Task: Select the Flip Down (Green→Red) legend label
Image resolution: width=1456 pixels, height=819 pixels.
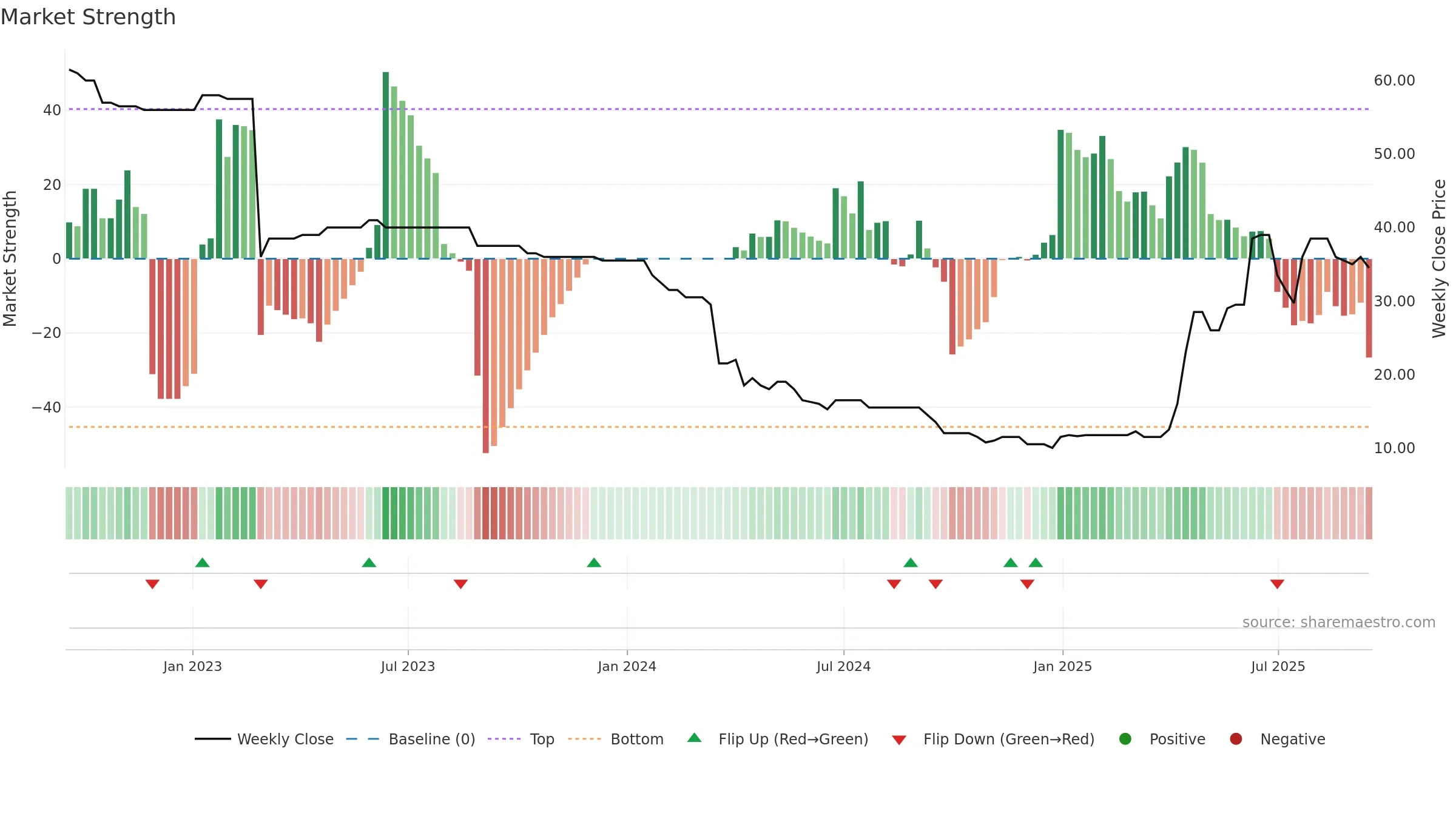Action: pyautogui.click(x=1009, y=739)
